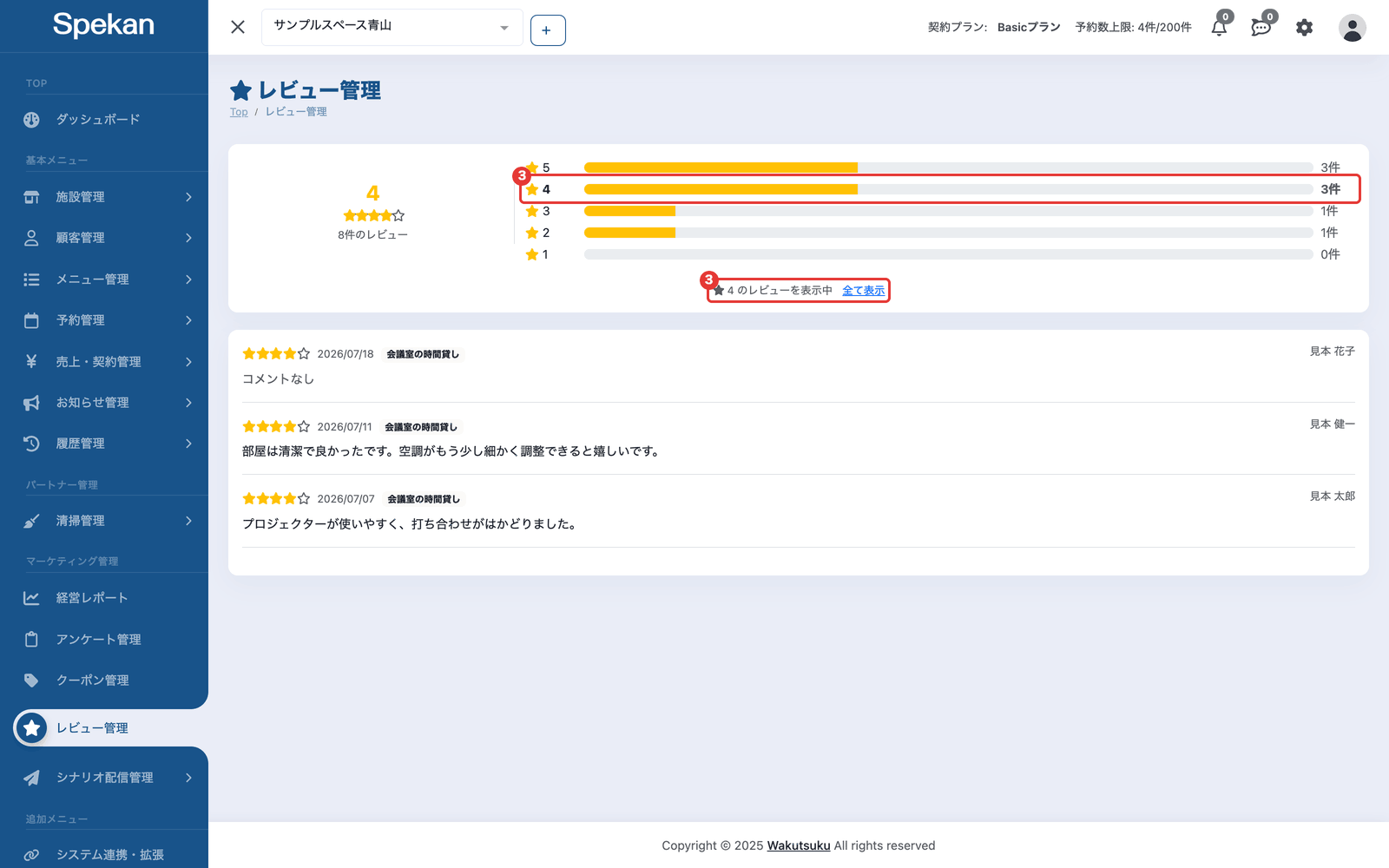This screenshot has width=1389, height=868.
Task: Open the dashboard icon in sidebar
Action: coord(31,120)
